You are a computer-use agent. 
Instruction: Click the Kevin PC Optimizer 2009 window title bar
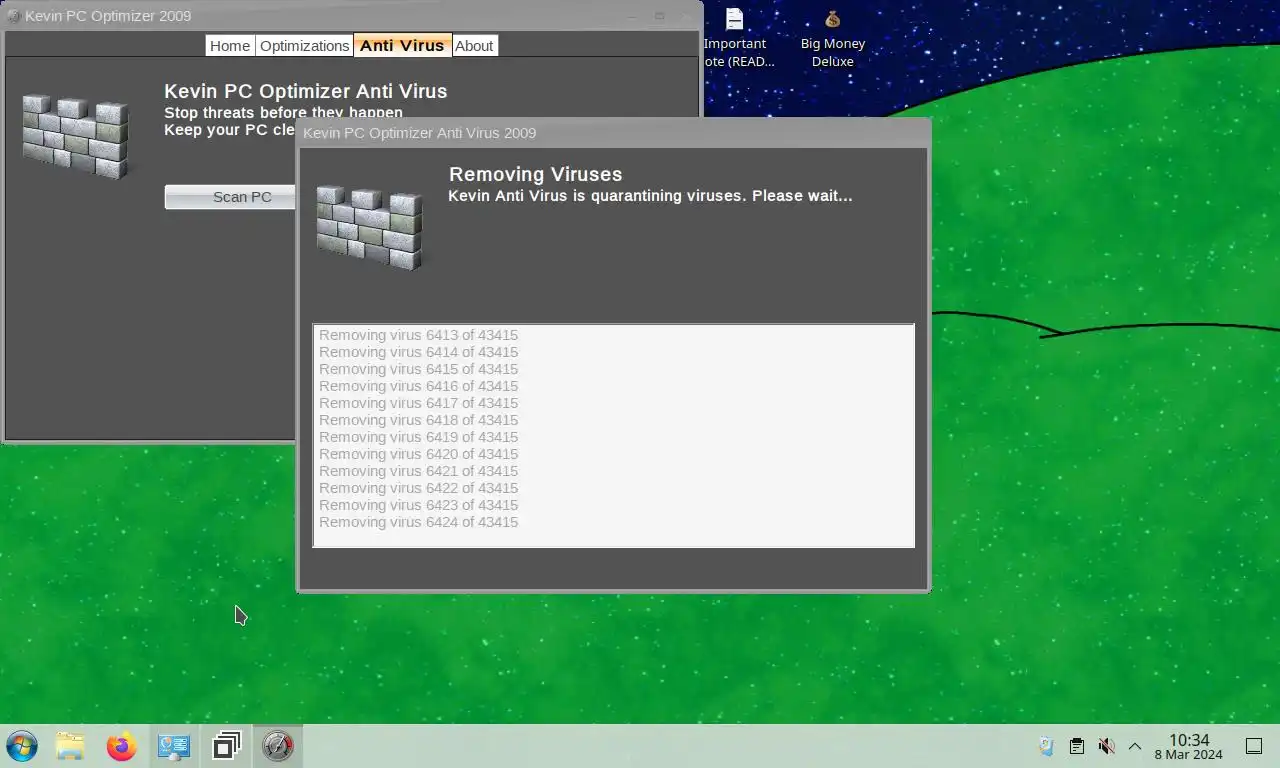[352, 16]
